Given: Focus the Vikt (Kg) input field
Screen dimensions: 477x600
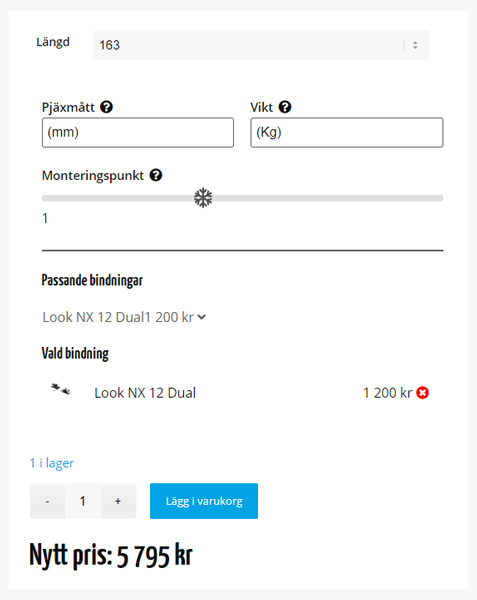Looking at the screenshot, I should 347,132.
